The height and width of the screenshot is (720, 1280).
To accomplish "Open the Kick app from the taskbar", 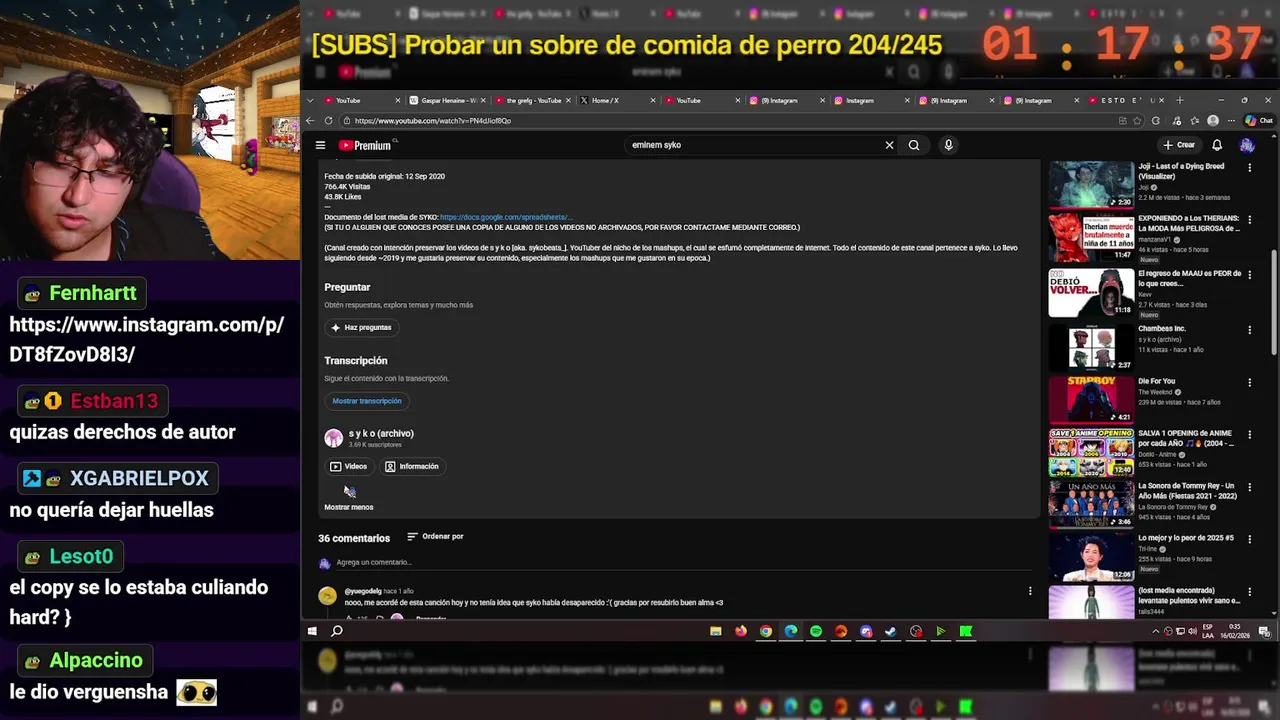I will [966, 631].
